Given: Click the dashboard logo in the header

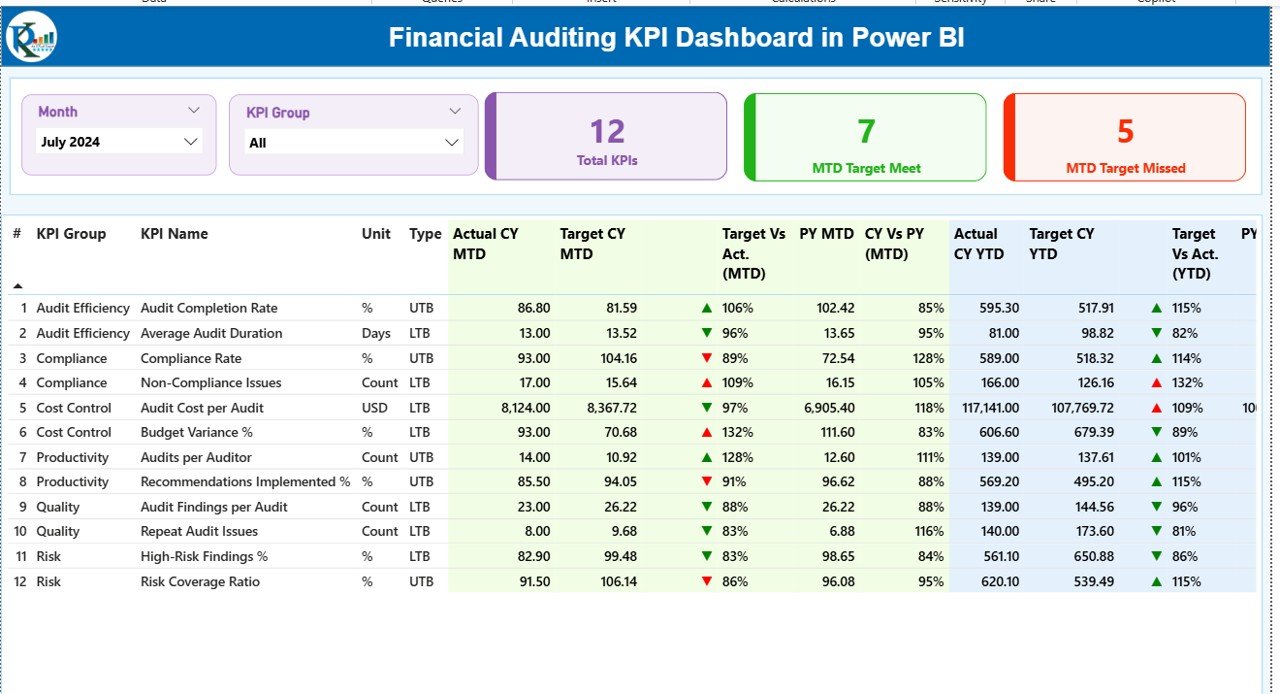Looking at the screenshot, I should (31, 38).
